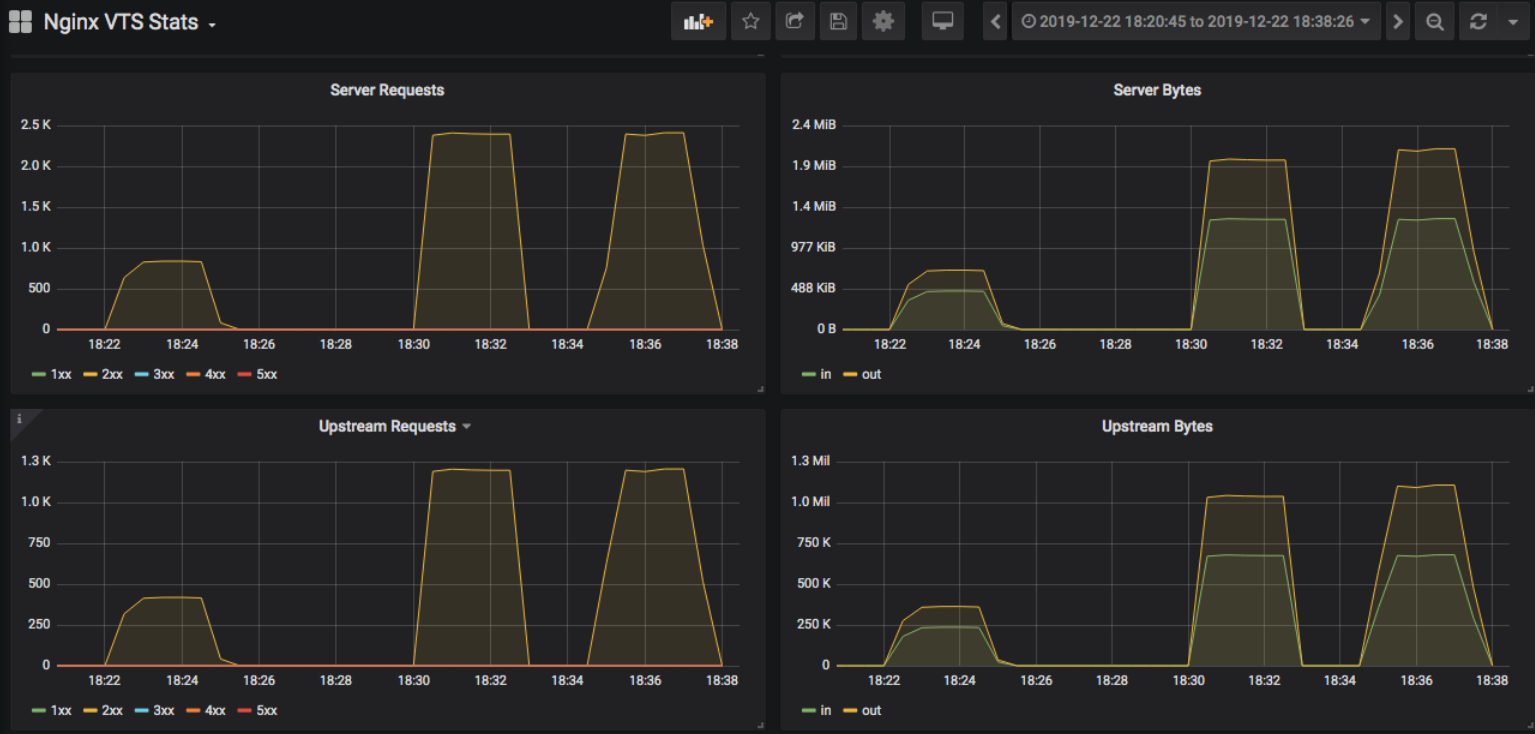
Task: Toggle 'in' series in Upstream Bytes legend
Action: tap(817, 710)
